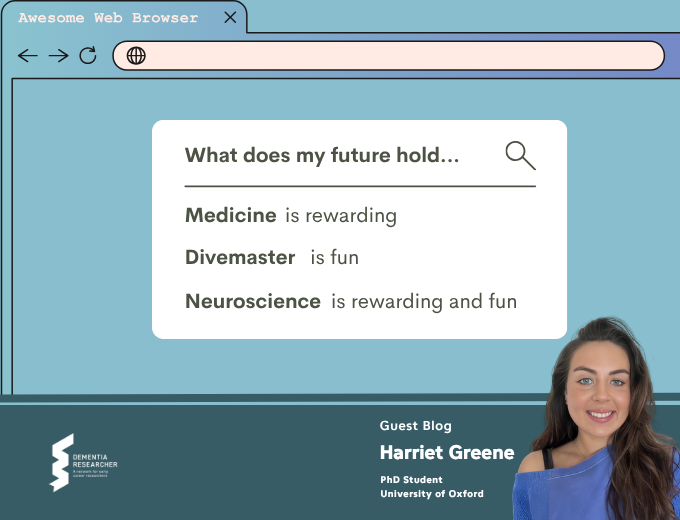Click into the pink address bar field
Image resolution: width=680 pixels, height=520 pixels.
coord(389,56)
